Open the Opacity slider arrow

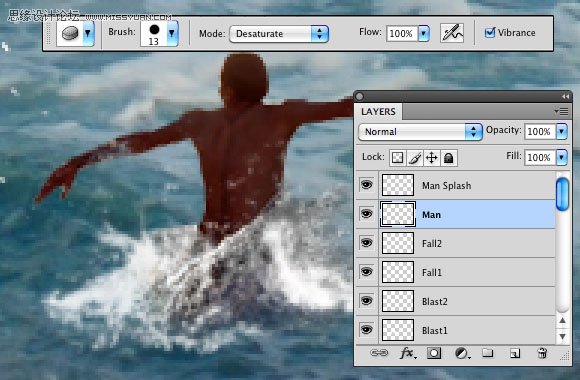[x=562, y=131]
